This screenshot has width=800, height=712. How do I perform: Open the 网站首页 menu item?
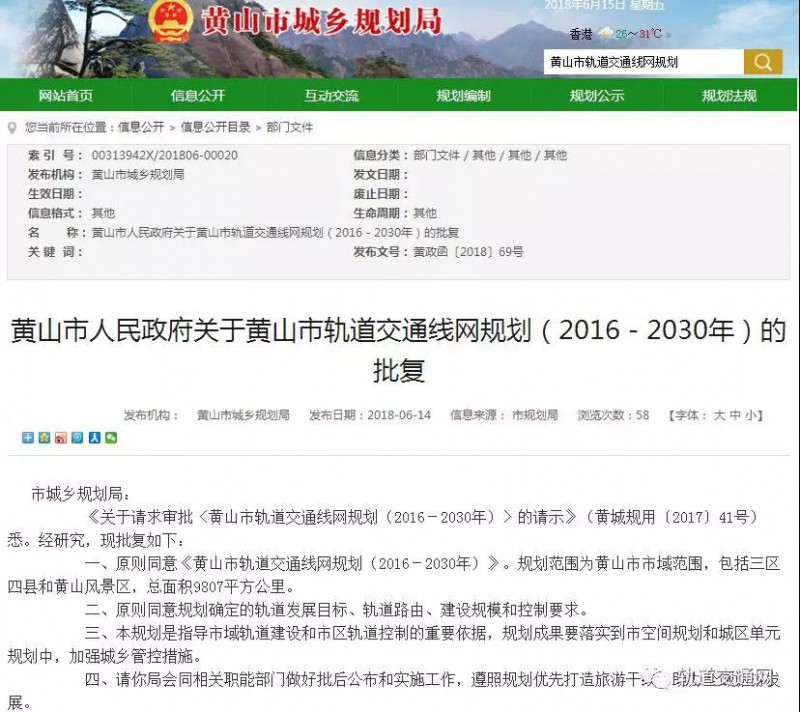tap(66, 96)
